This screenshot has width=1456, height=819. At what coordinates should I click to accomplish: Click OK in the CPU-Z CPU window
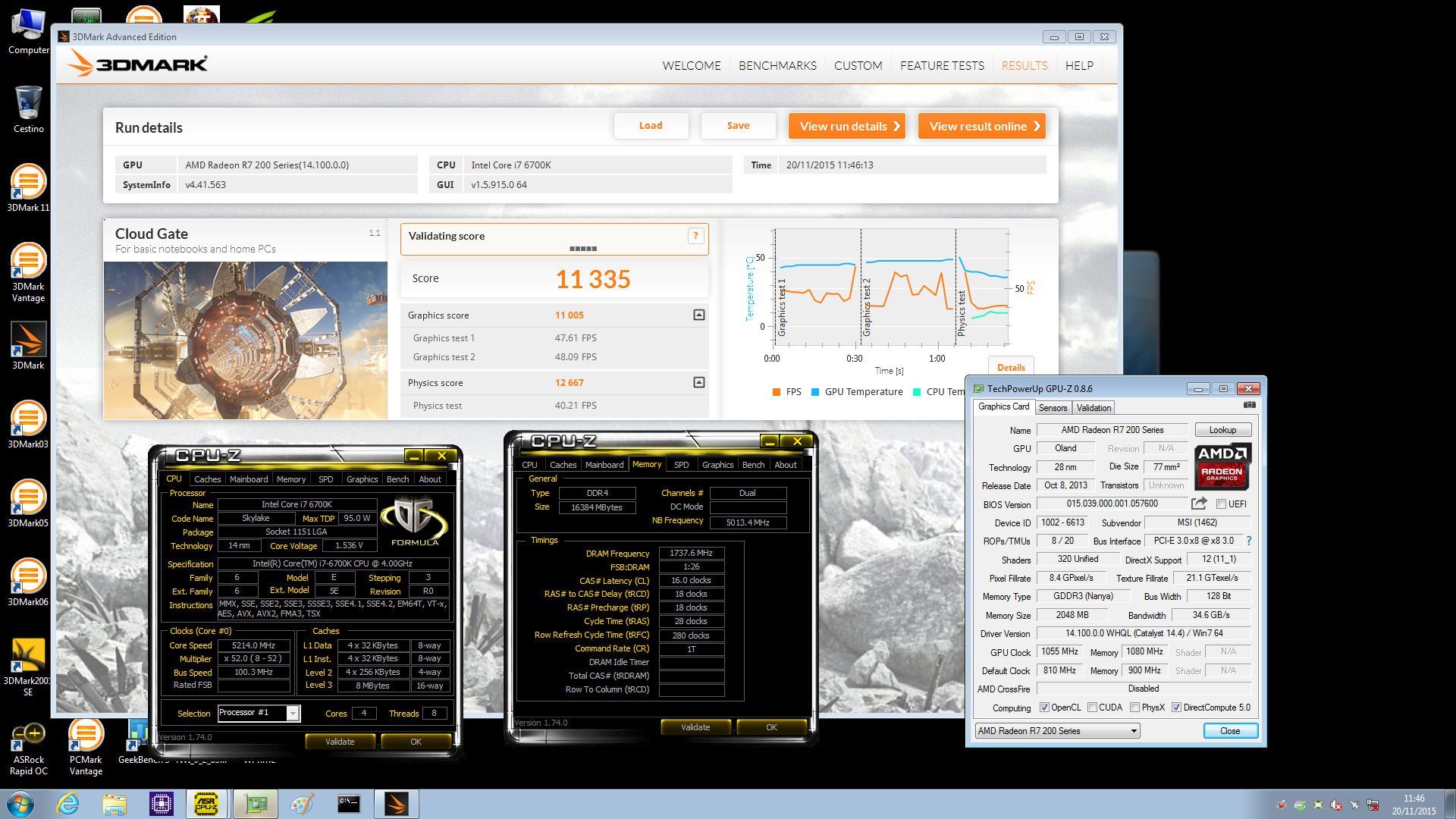click(416, 742)
